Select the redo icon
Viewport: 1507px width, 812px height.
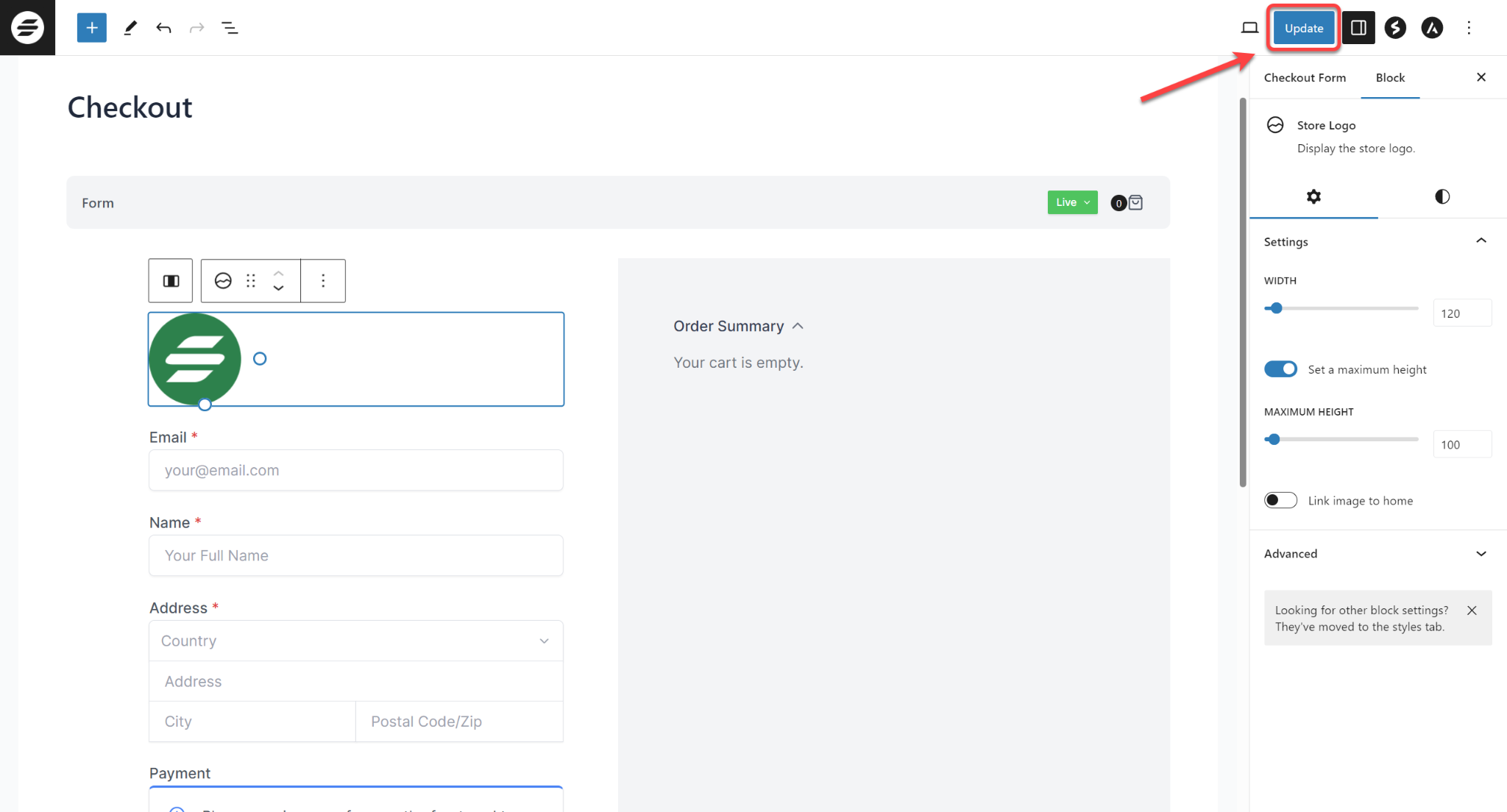197,28
